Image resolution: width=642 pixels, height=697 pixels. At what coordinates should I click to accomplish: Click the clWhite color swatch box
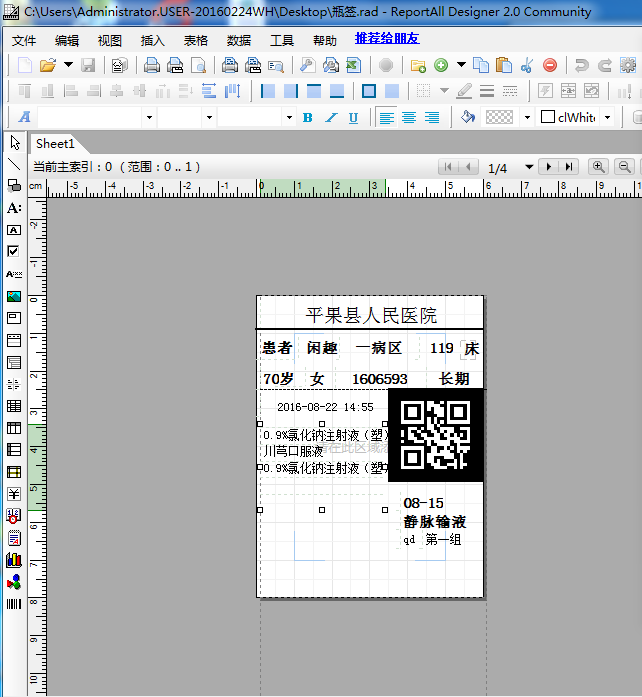pyautogui.click(x=548, y=117)
